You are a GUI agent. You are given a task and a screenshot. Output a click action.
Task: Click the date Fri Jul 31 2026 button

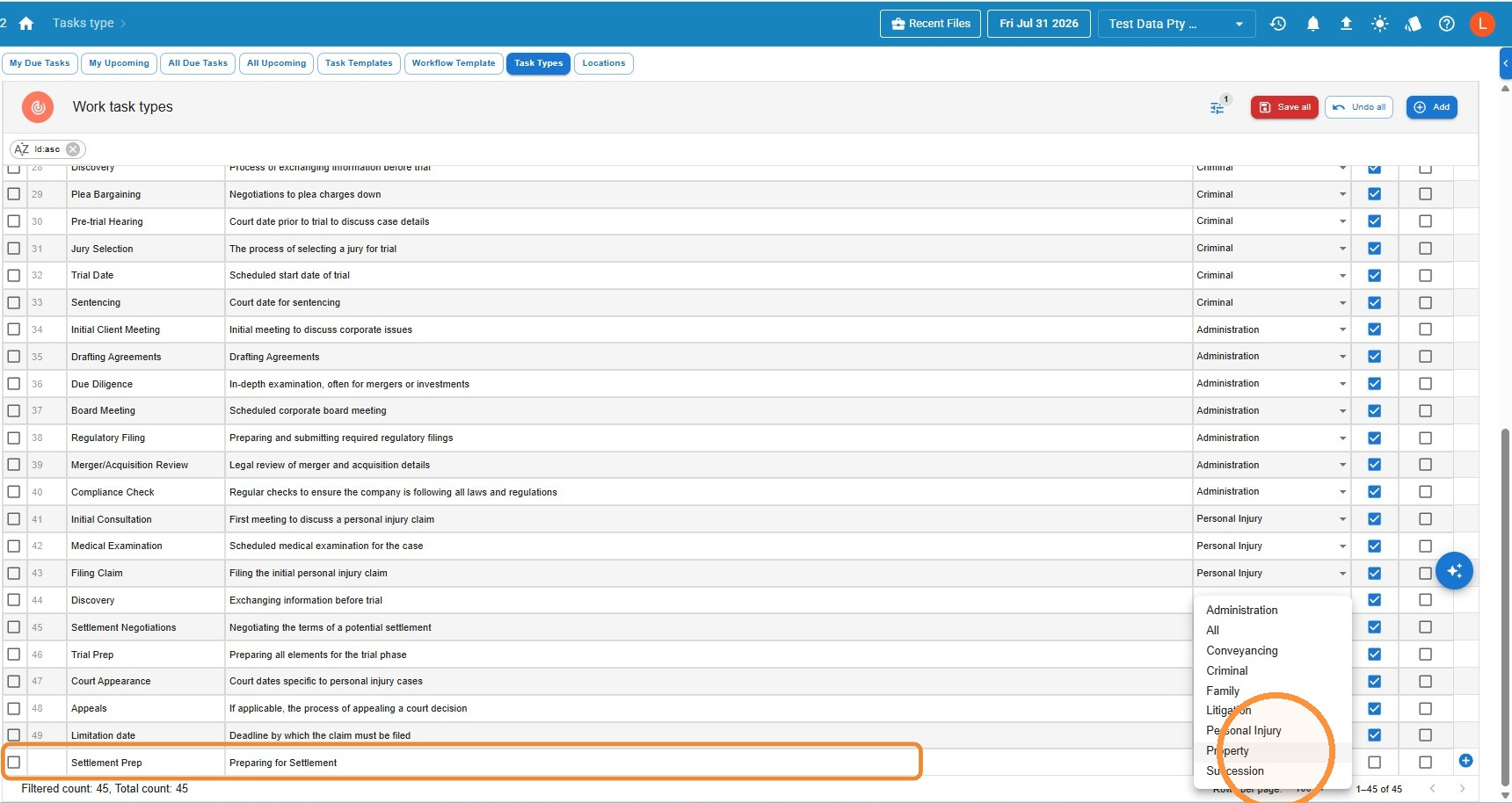tap(1039, 24)
